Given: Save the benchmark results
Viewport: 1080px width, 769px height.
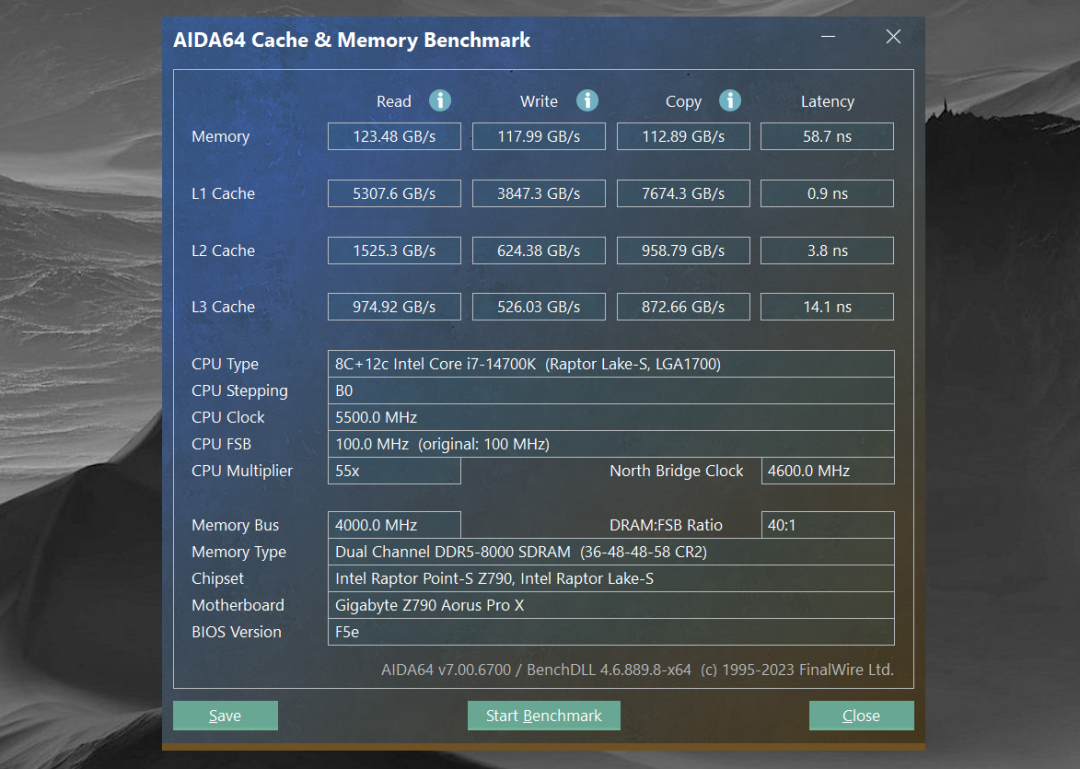Looking at the screenshot, I should (x=225, y=715).
